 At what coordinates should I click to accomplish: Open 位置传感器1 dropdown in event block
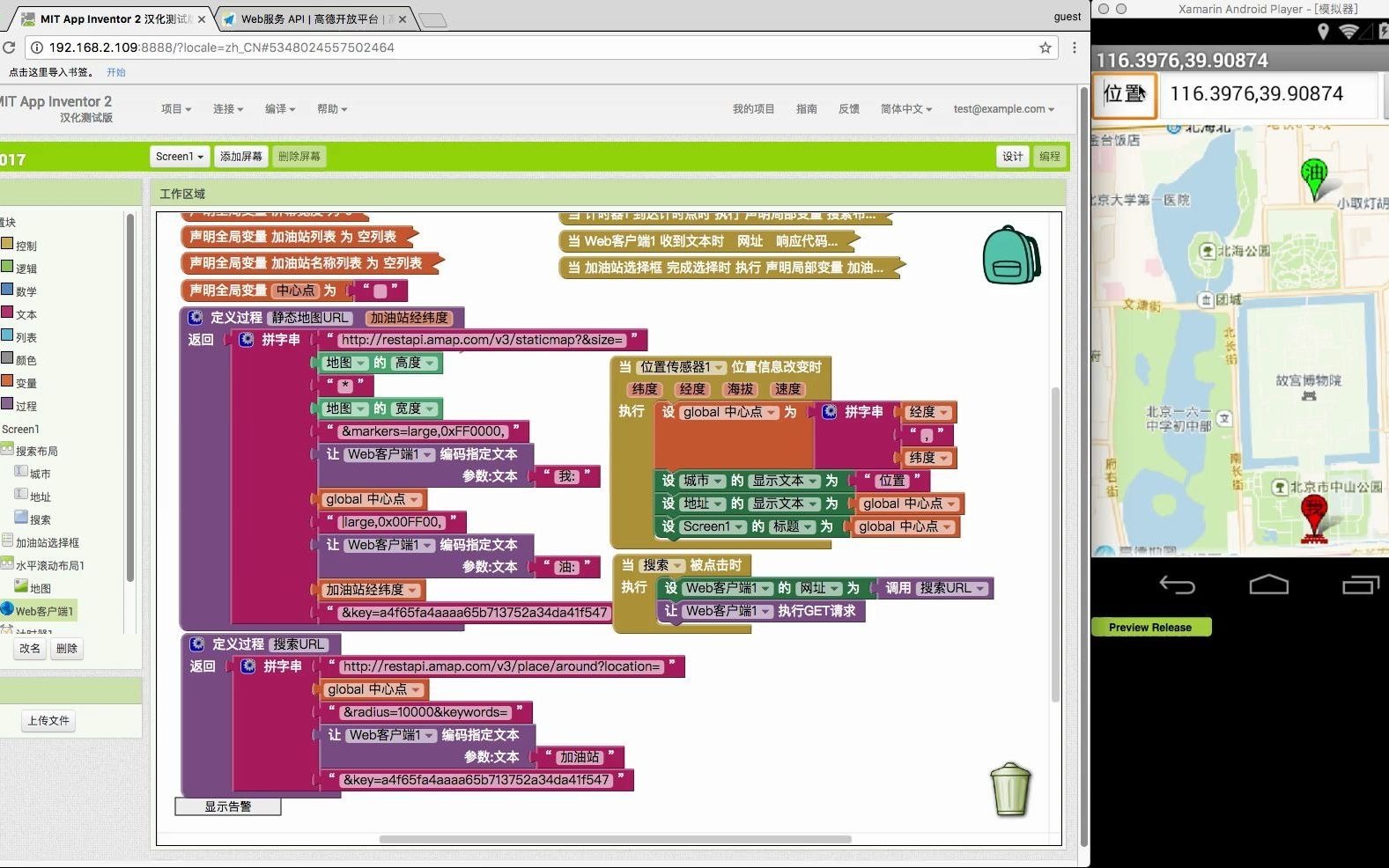coord(682,367)
